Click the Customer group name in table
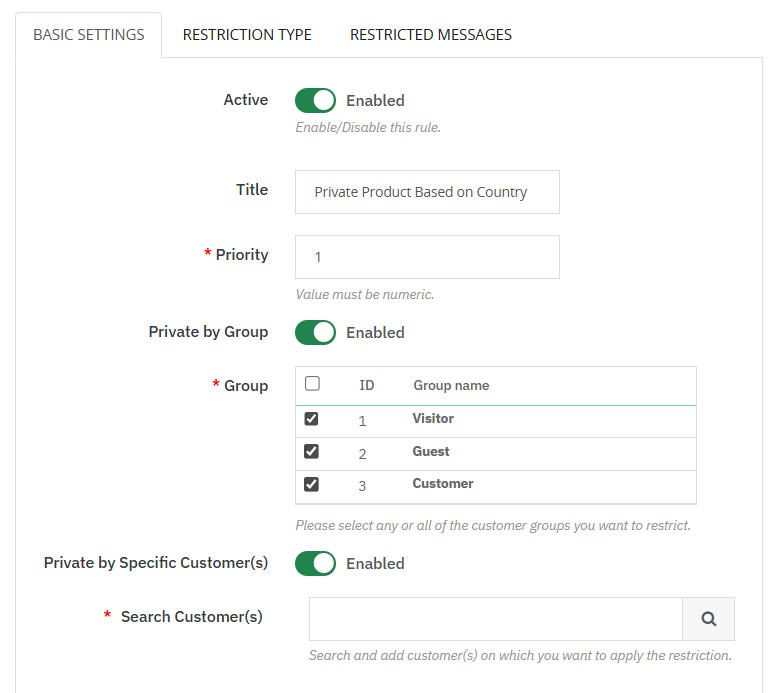Screen dimensions: 780x693 (443, 484)
